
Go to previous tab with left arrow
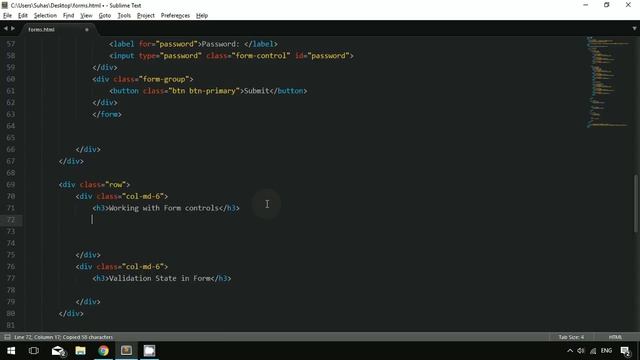click(5, 29)
